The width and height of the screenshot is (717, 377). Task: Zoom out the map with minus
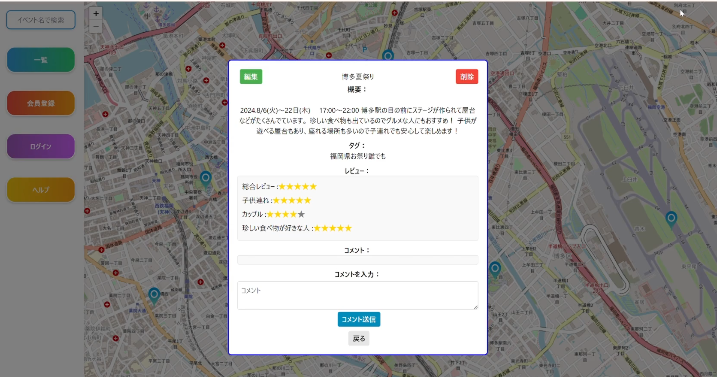(x=96, y=27)
